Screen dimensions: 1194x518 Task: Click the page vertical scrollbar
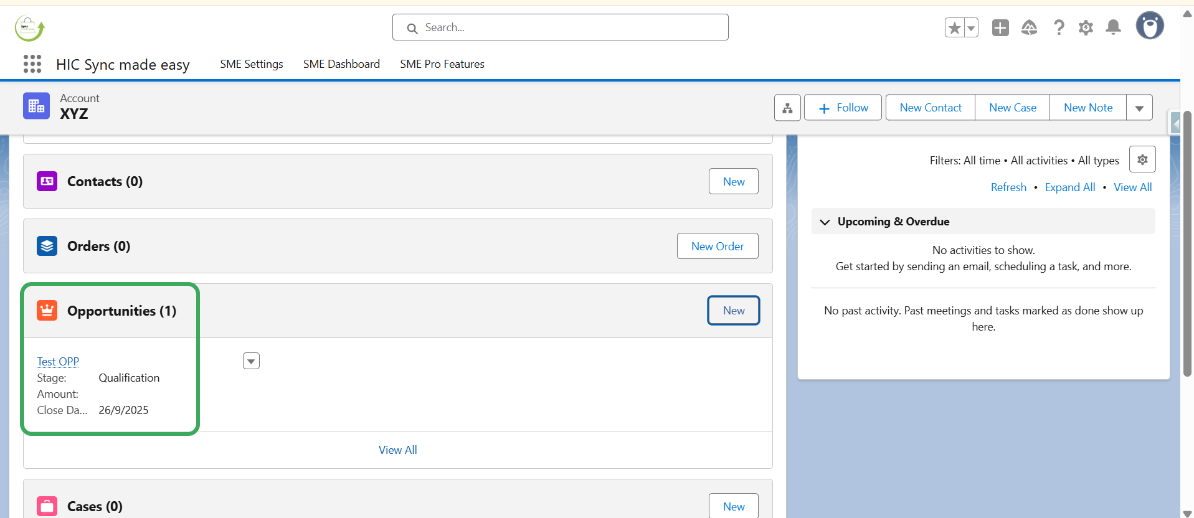click(x=1187, y=244)
